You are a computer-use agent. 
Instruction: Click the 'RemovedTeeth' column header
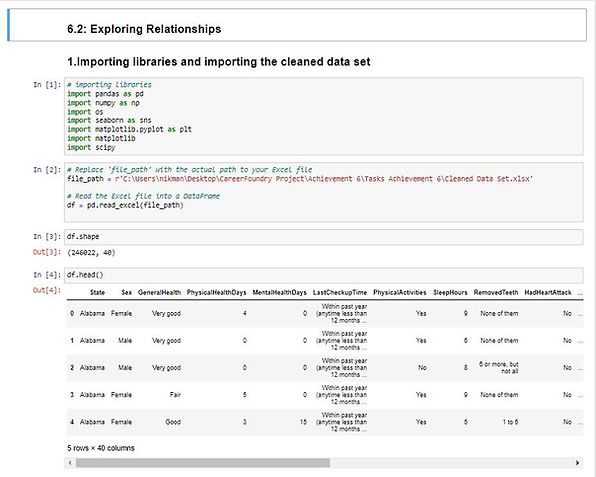tap(496, 292)
